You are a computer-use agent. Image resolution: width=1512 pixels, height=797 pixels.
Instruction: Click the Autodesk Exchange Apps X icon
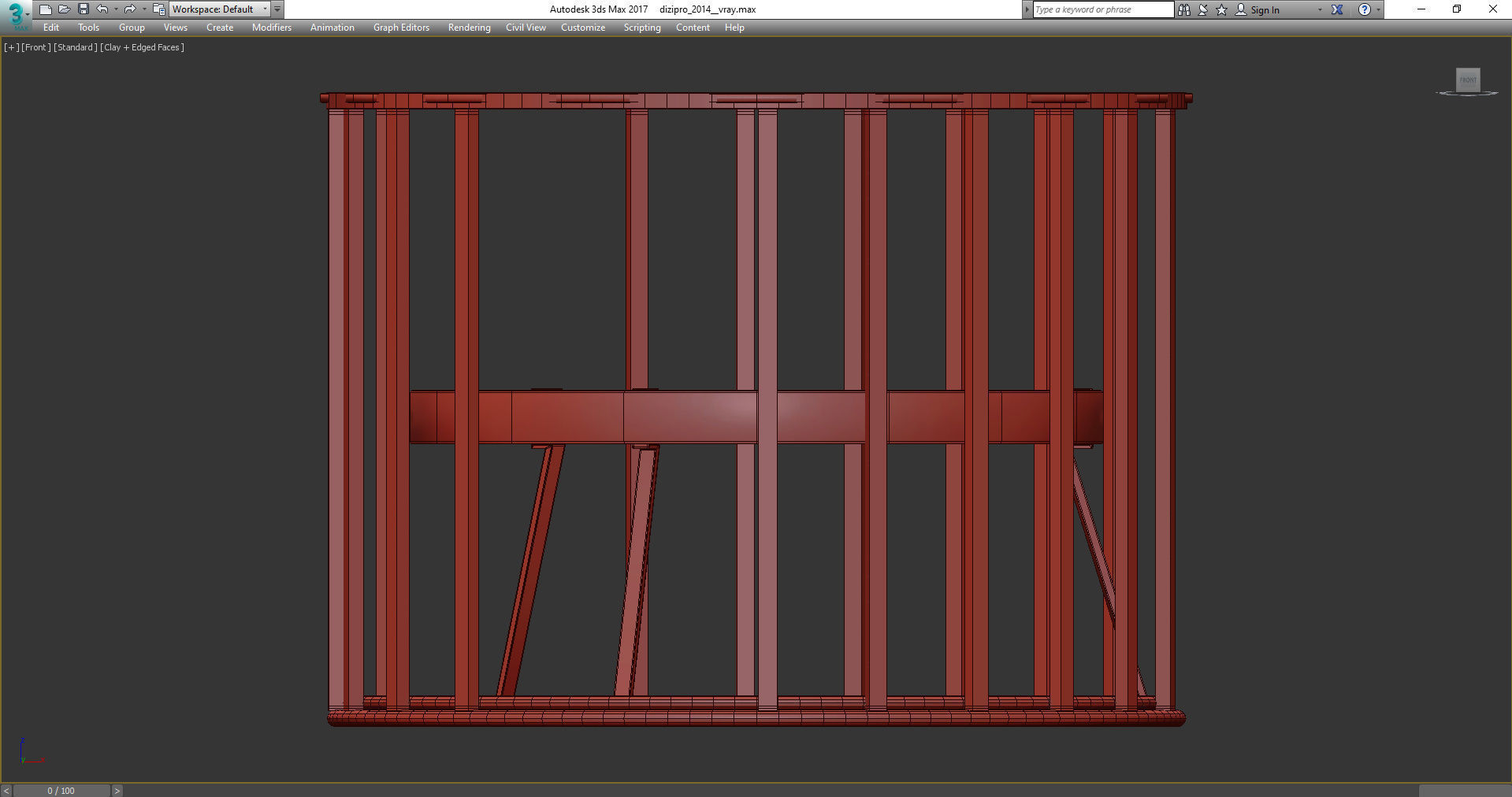coord(1337,9)
